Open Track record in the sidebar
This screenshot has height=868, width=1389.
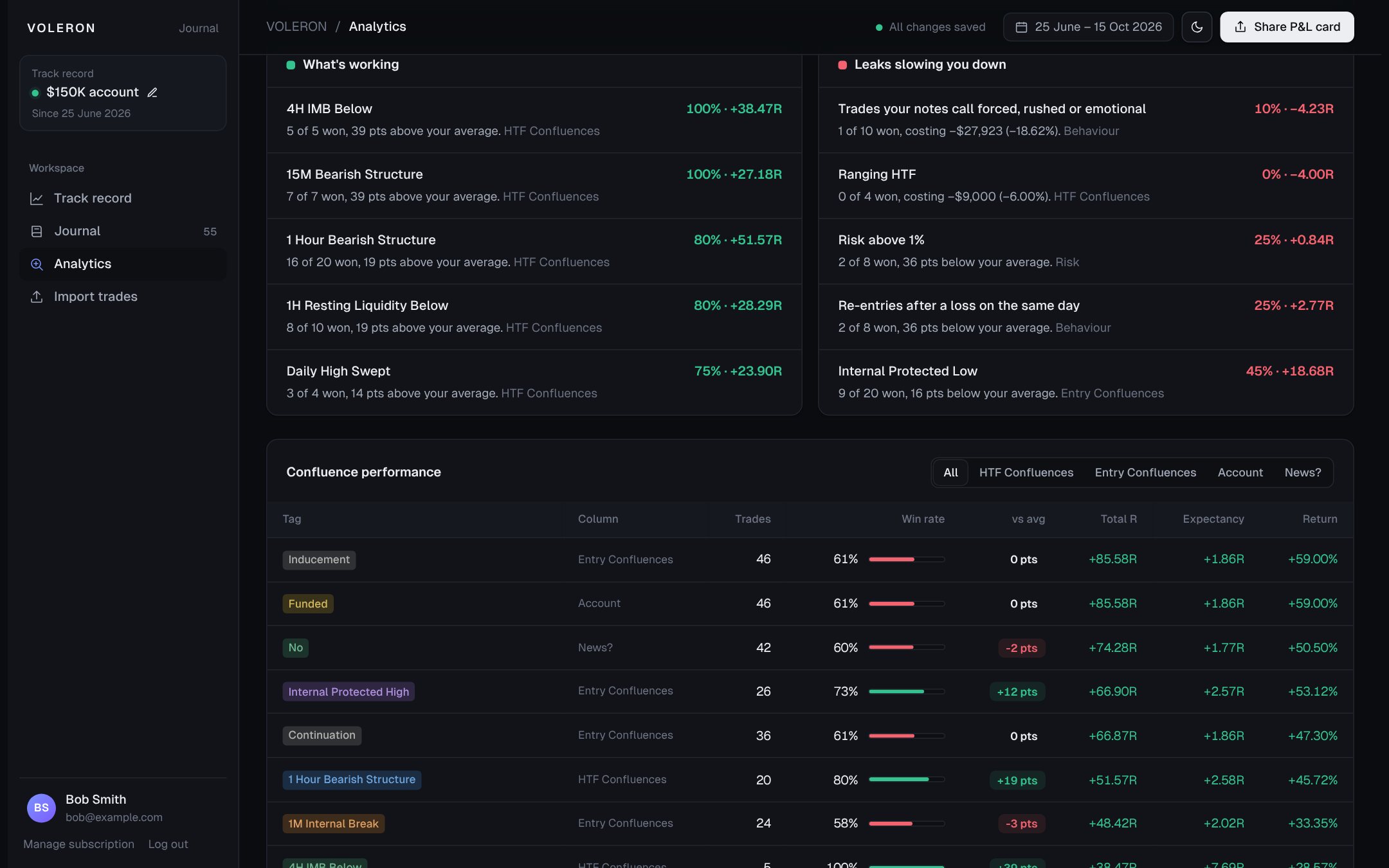123,198
